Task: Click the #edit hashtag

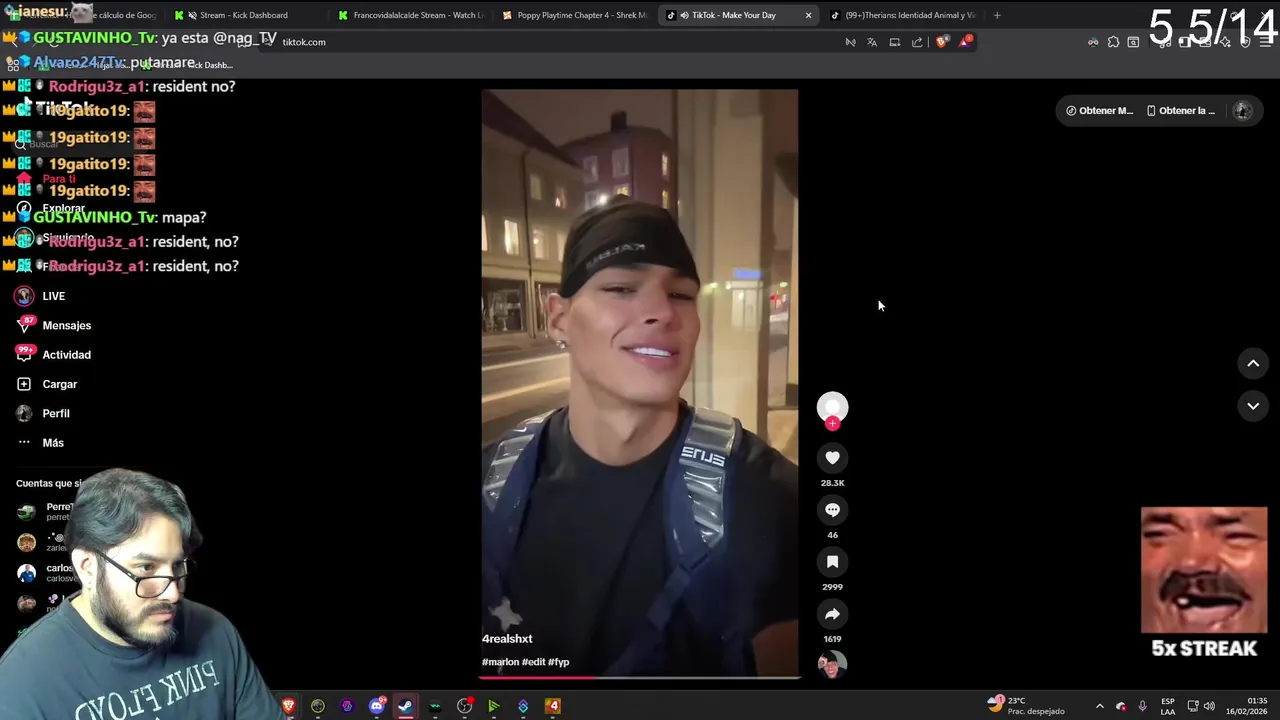Action: point(533,662)
